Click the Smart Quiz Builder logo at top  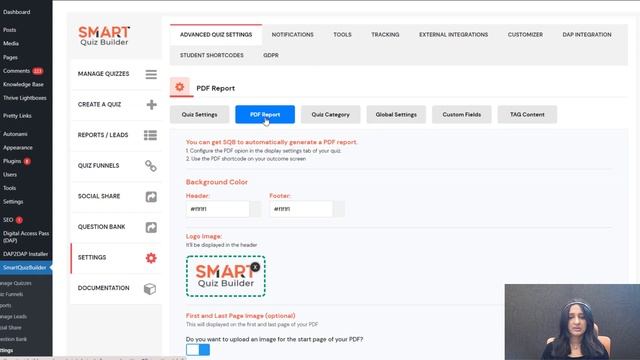[x=104, y=36]
